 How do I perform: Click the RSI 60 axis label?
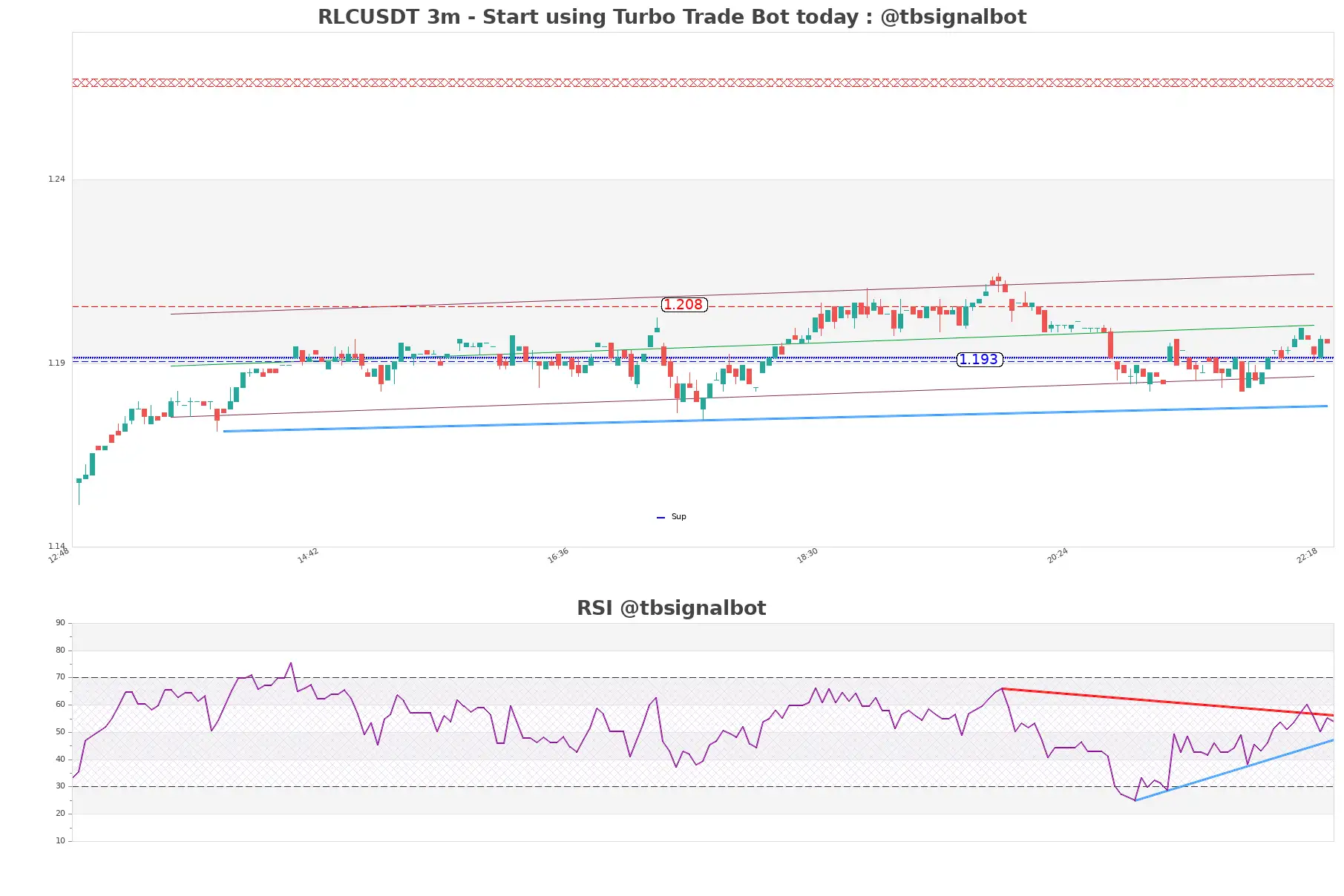[x=60, y=705]
